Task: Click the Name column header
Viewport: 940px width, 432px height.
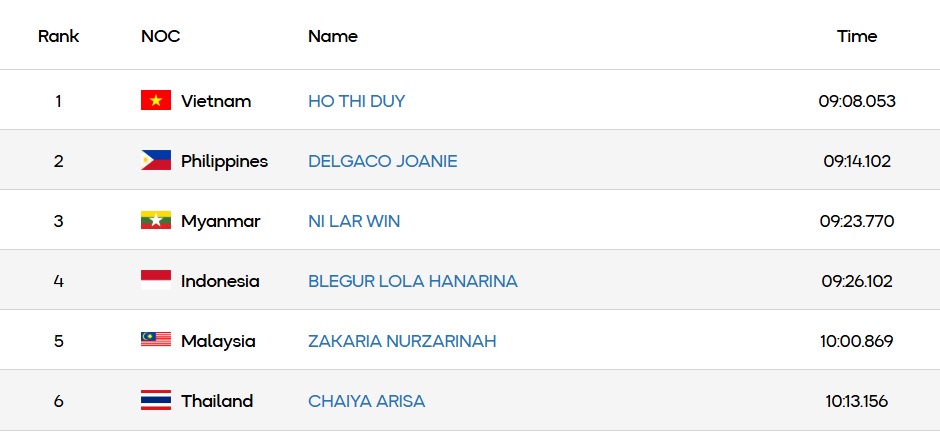Action: 332,36
